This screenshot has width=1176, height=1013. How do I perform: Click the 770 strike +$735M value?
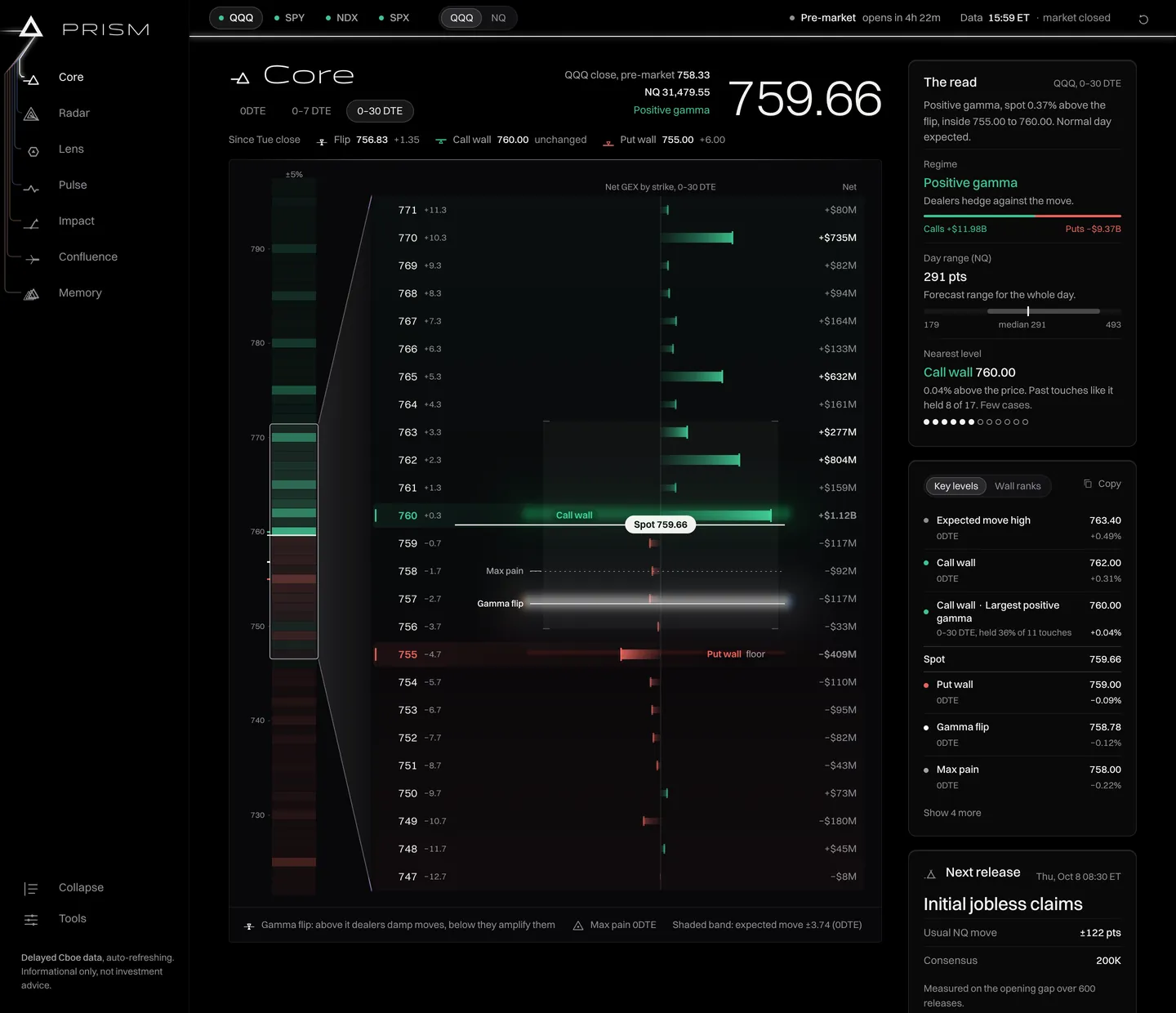(x=838, y=238)
